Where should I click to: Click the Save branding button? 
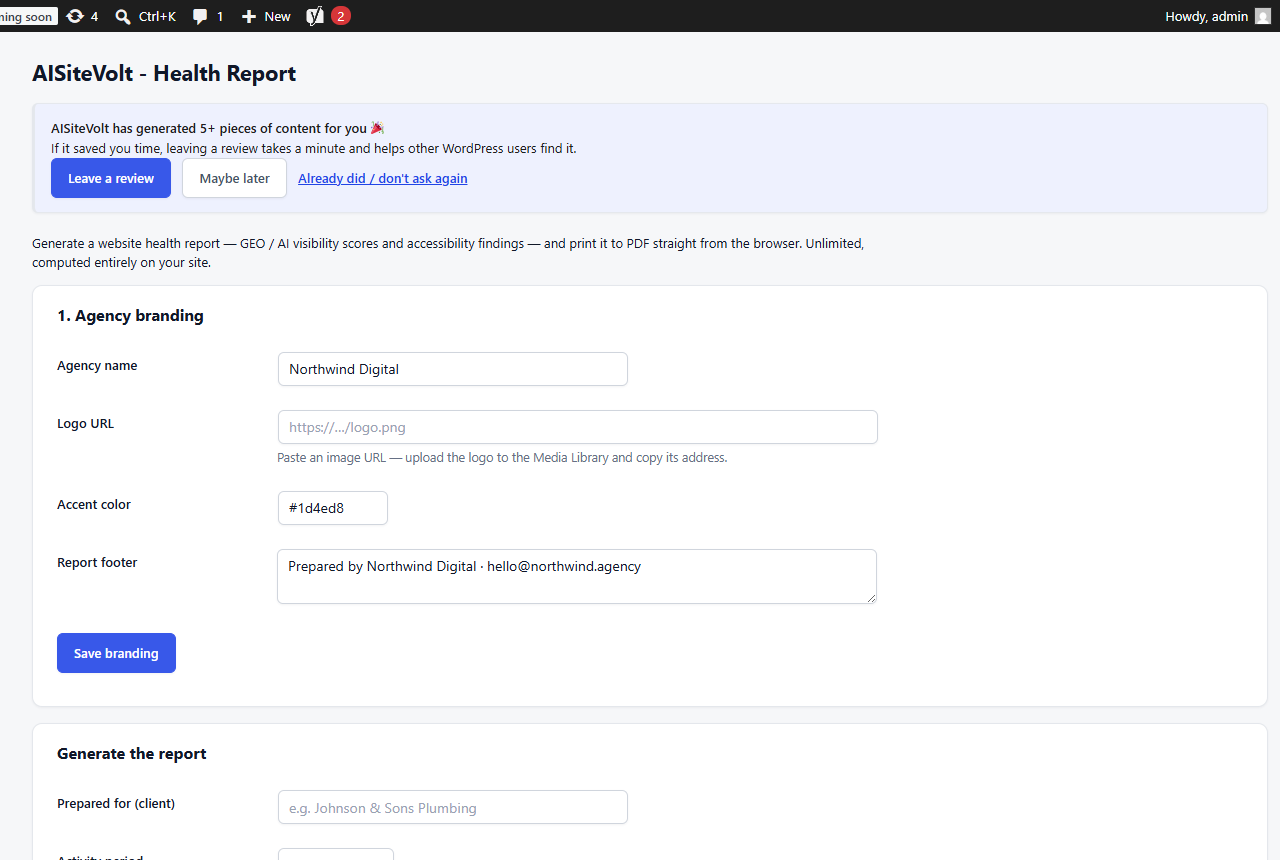pos(116,653)
